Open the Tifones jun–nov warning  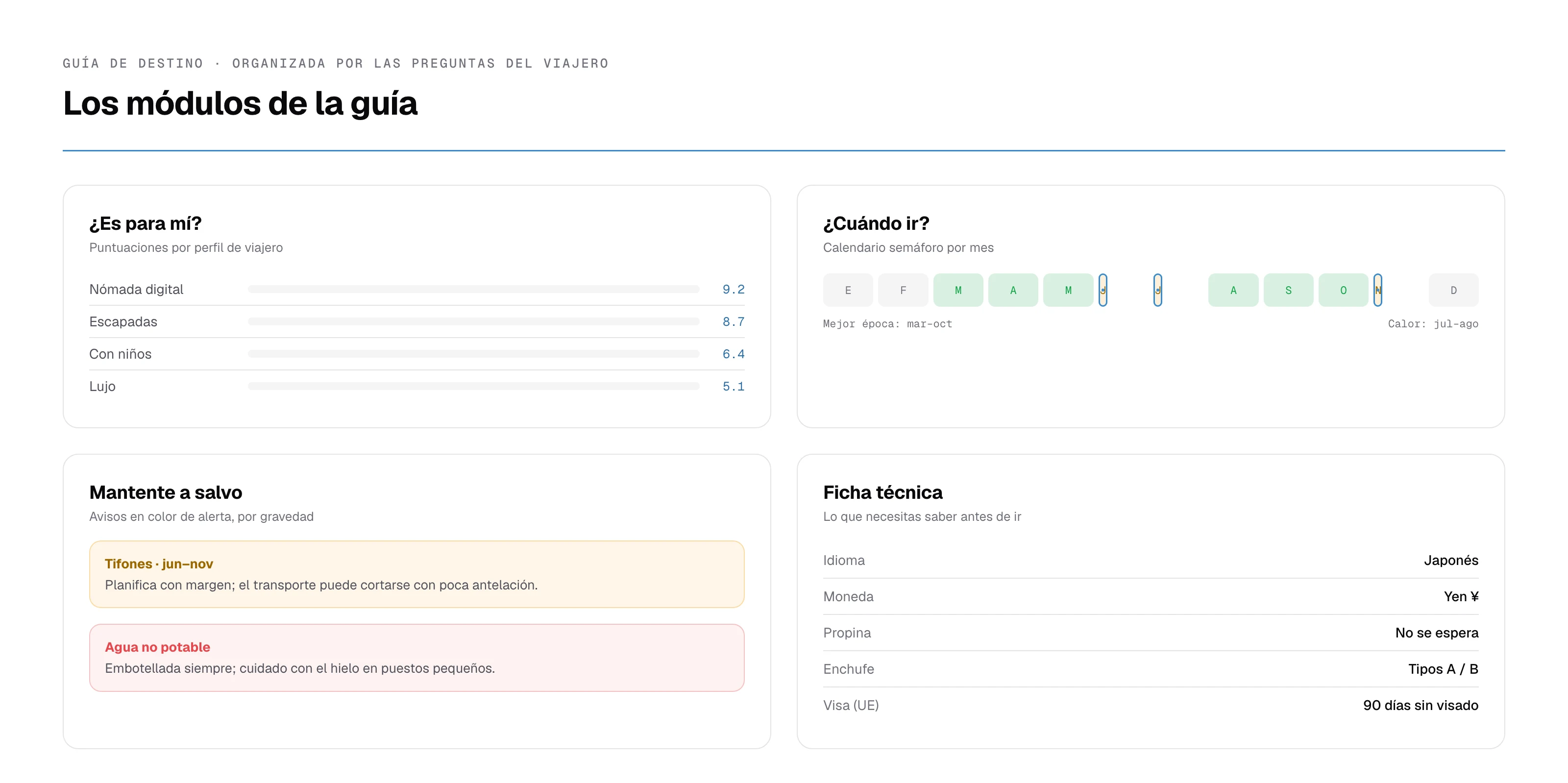417,574
